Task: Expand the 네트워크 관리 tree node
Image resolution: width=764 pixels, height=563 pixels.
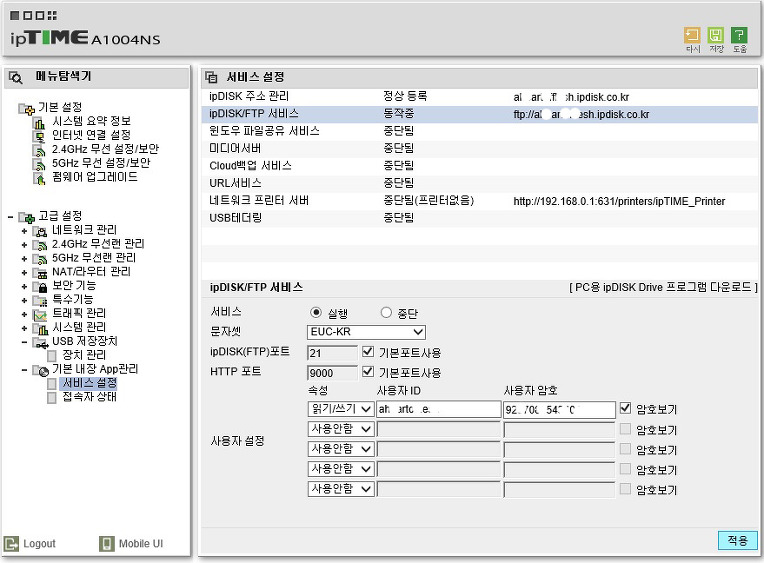Action: [x=24, y=231]
